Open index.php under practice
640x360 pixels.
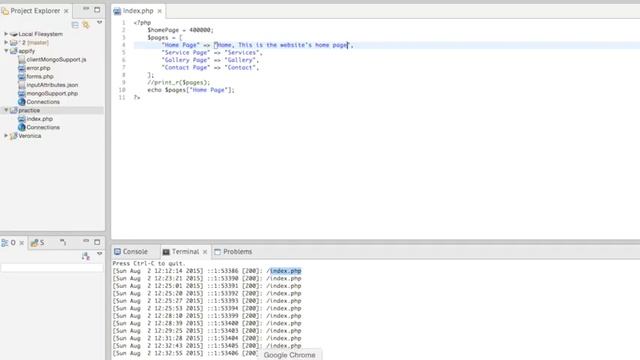pyautogui.click(x=40, y=119)
